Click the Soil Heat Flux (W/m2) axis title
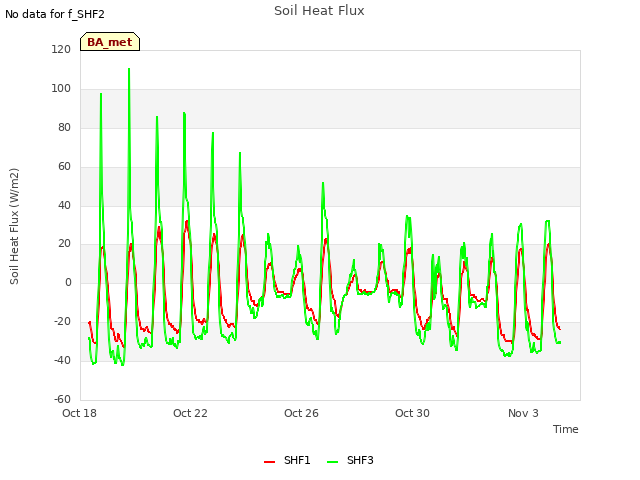The image size is (640, 480). tap(14, 226)
